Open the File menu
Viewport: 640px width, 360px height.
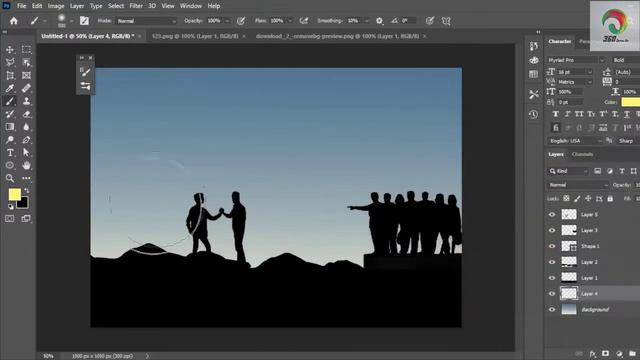(22, 6)
